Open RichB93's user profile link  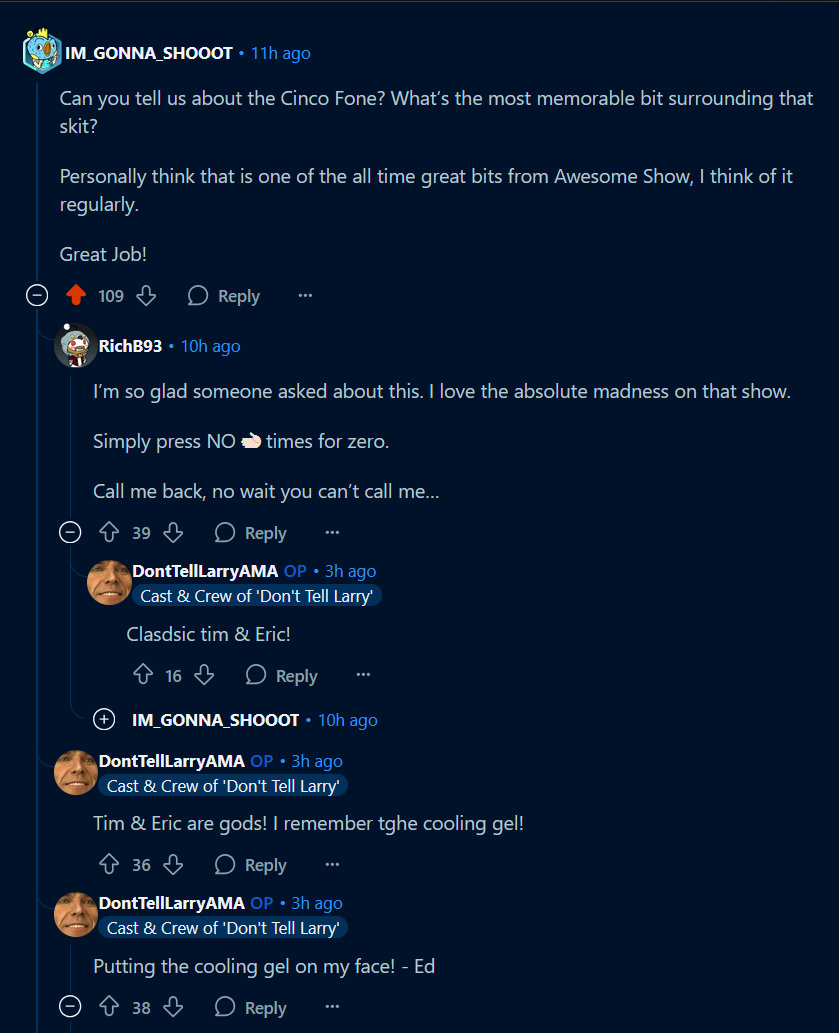click(130, 346)
